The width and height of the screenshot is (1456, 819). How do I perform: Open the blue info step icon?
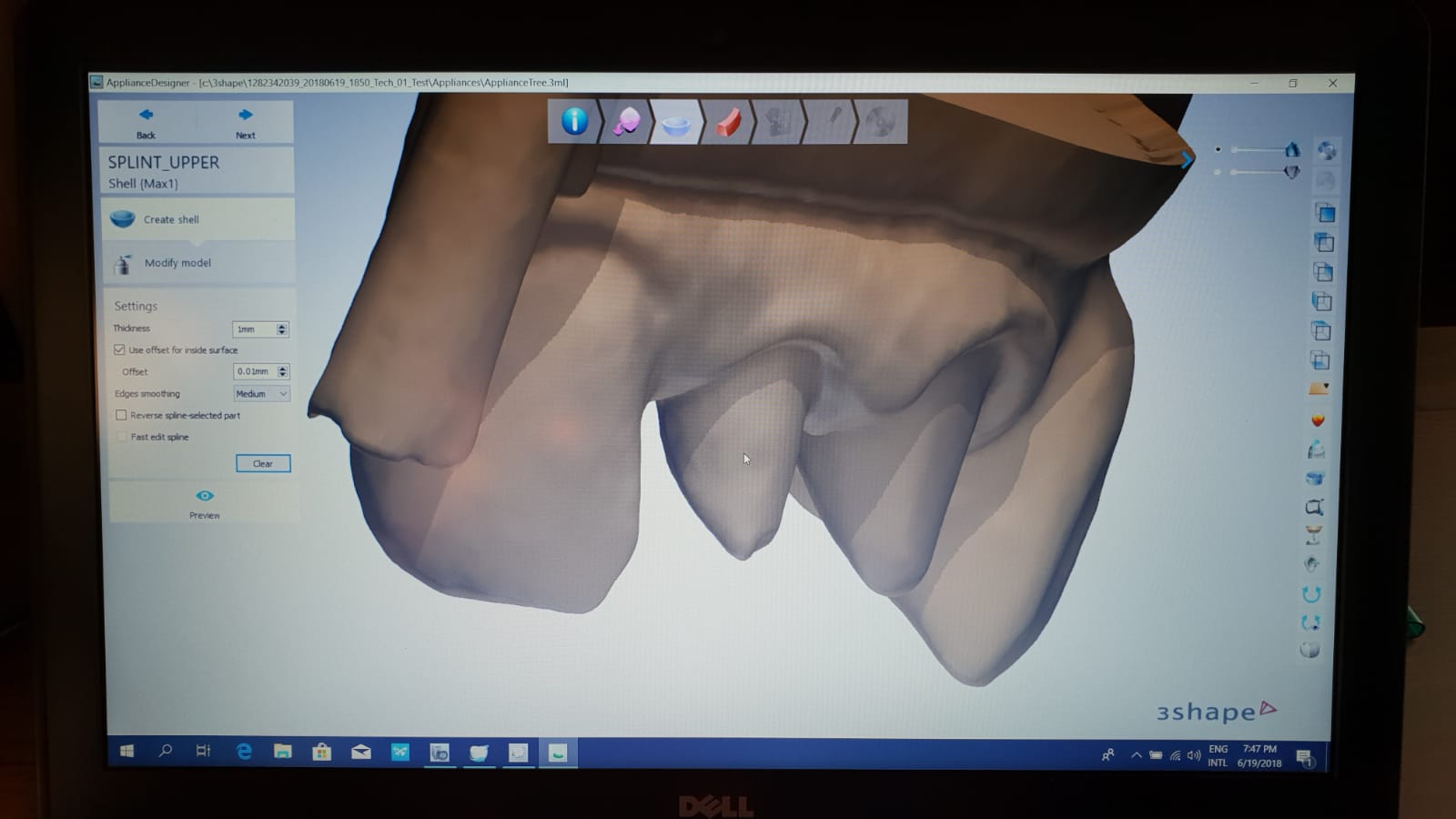pyautogui.click(x=574, y=121)
